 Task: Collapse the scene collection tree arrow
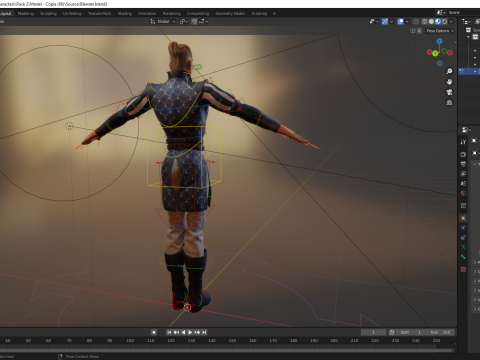pyautogui.click(x=468, y=36)
